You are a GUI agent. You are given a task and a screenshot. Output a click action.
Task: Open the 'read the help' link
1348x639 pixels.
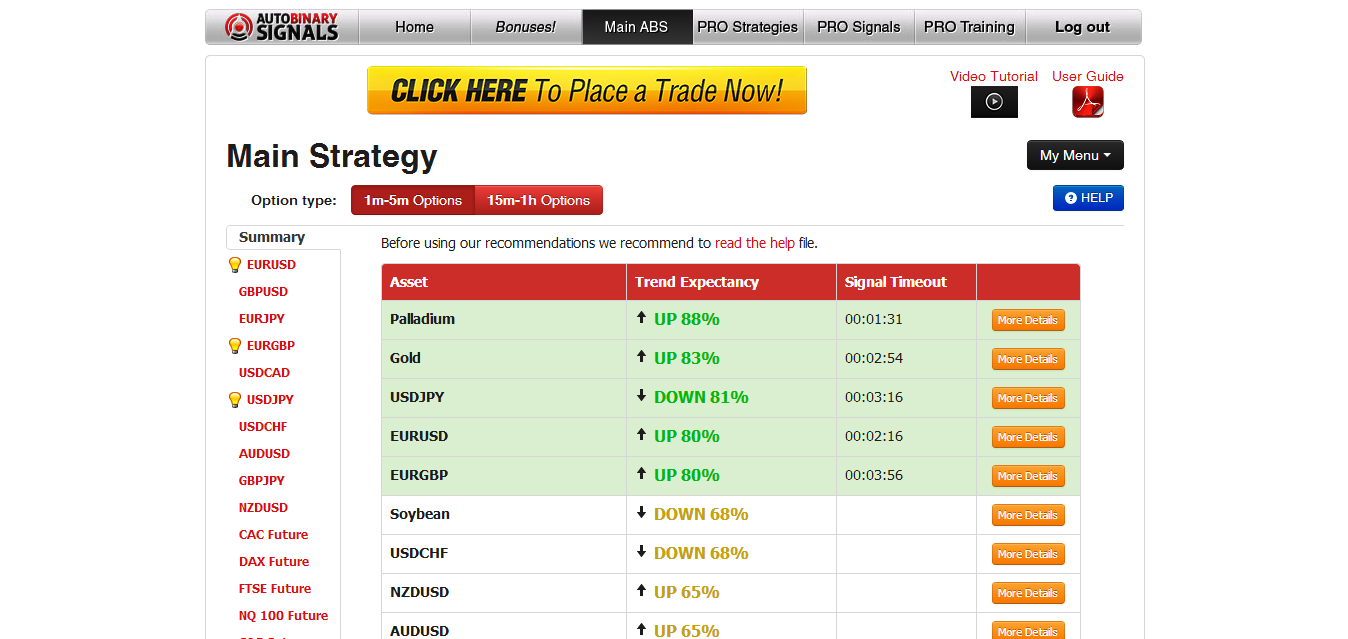pos(755,243)
